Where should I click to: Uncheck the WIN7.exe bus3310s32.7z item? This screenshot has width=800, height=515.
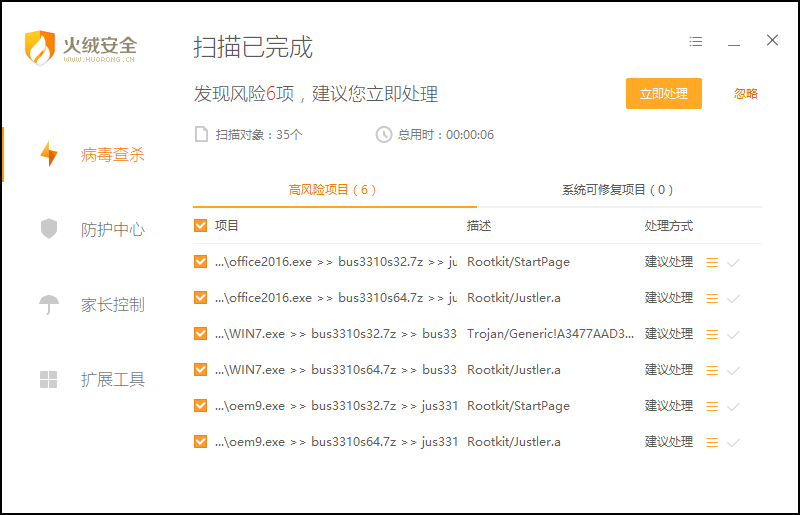(201, 334)
